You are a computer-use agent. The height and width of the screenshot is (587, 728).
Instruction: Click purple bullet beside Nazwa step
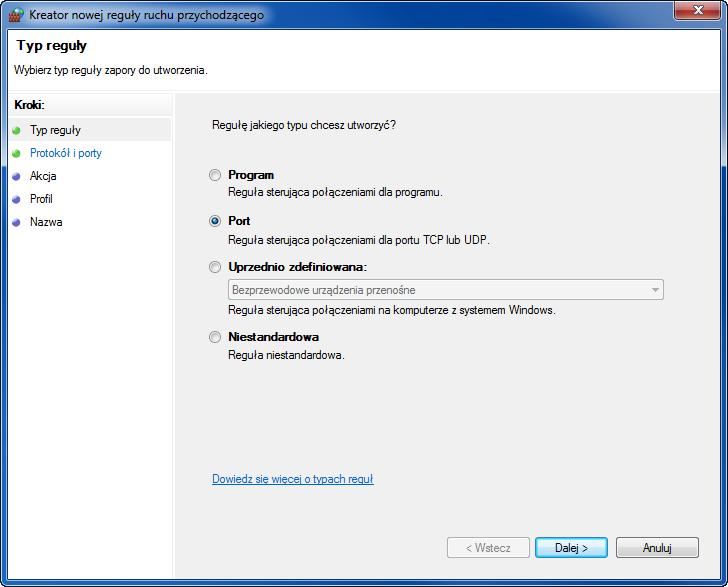[16, 222]
